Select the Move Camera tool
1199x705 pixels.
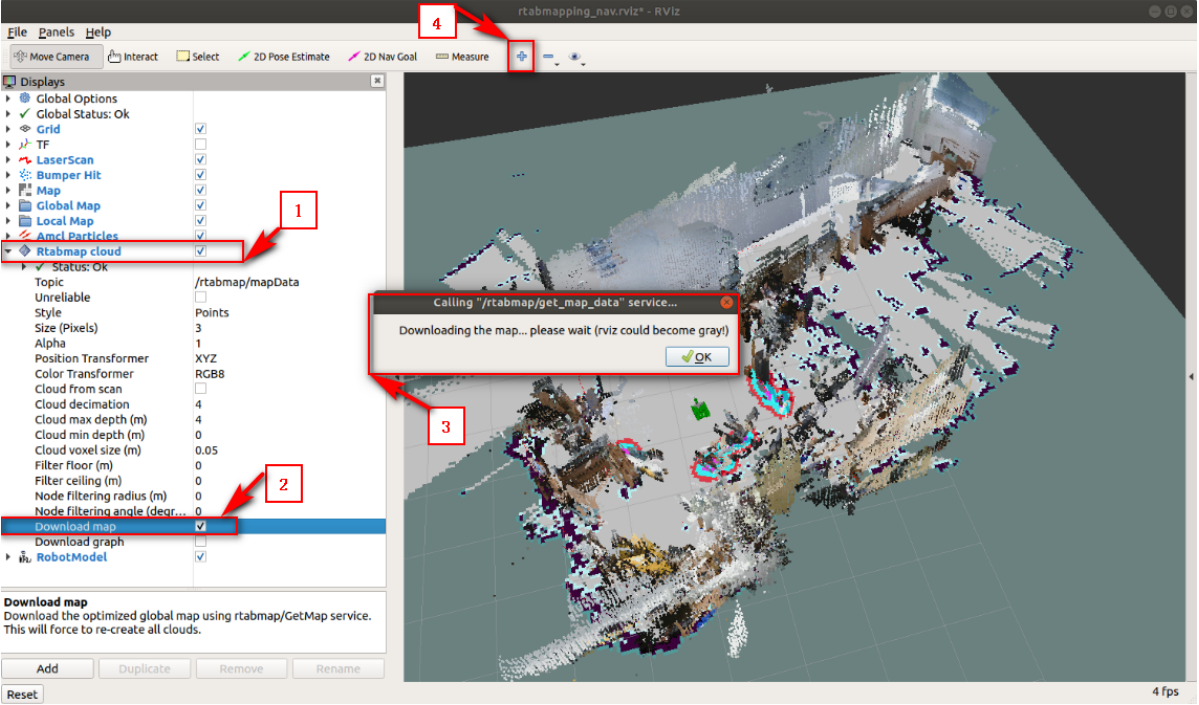click(54, 57)
